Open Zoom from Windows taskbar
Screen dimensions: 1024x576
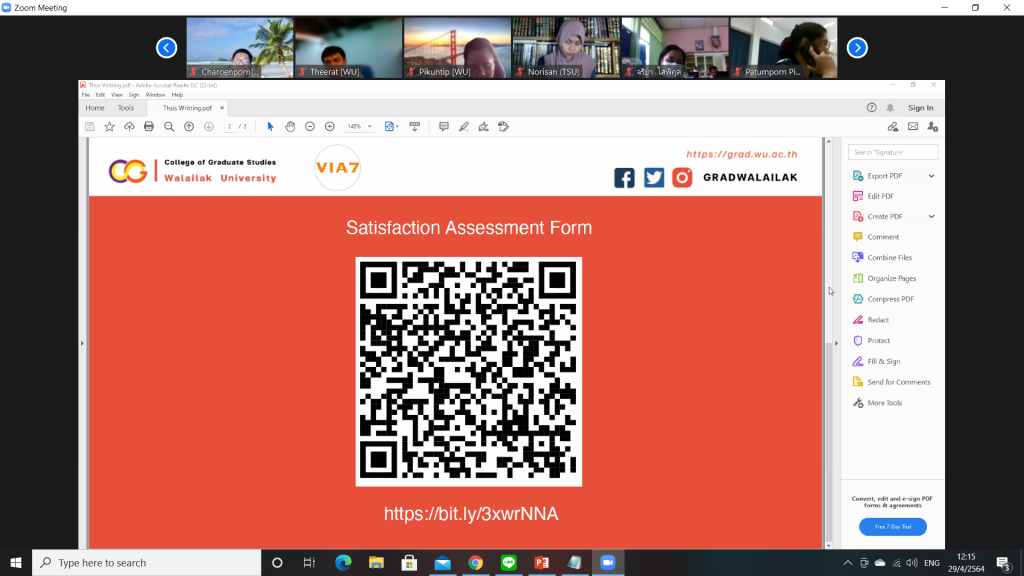[x=606, y=563]
